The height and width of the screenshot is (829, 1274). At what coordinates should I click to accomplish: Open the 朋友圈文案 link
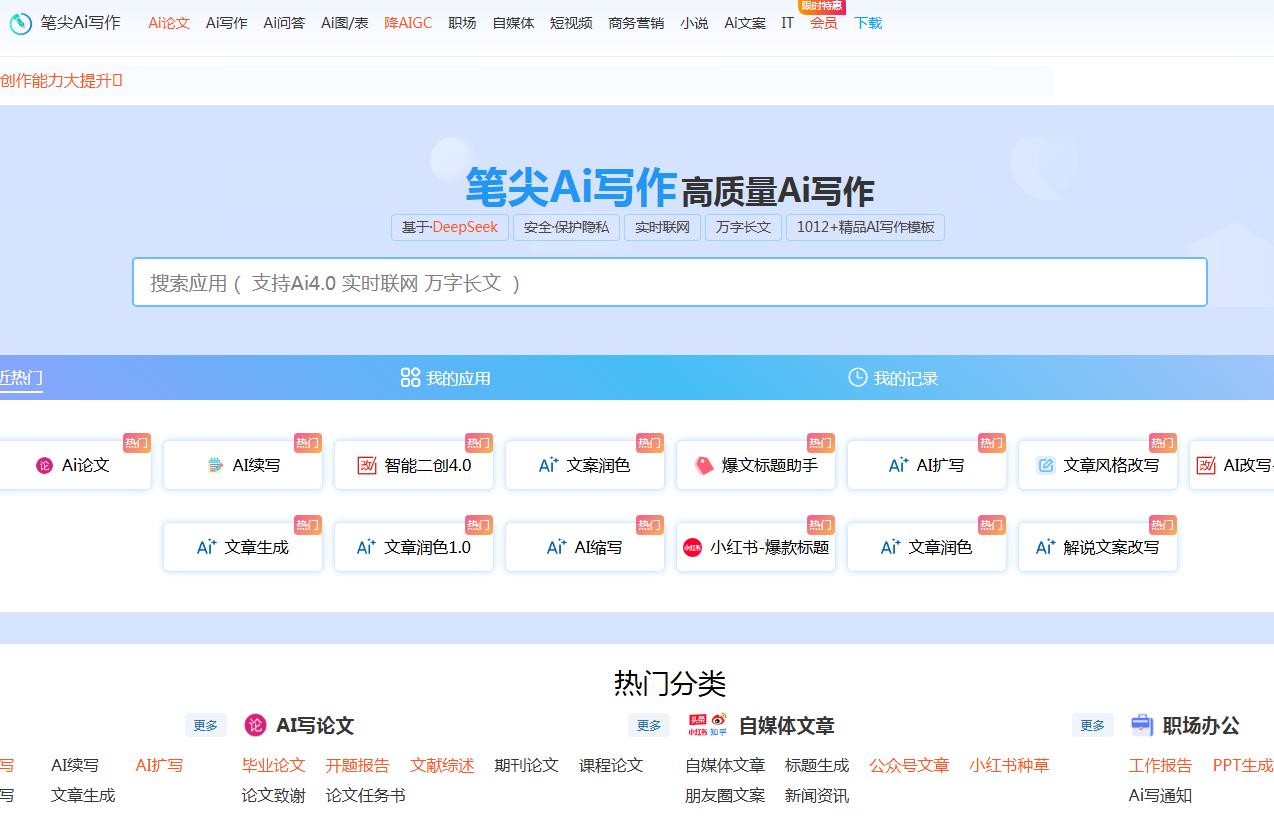click(725, 795)
